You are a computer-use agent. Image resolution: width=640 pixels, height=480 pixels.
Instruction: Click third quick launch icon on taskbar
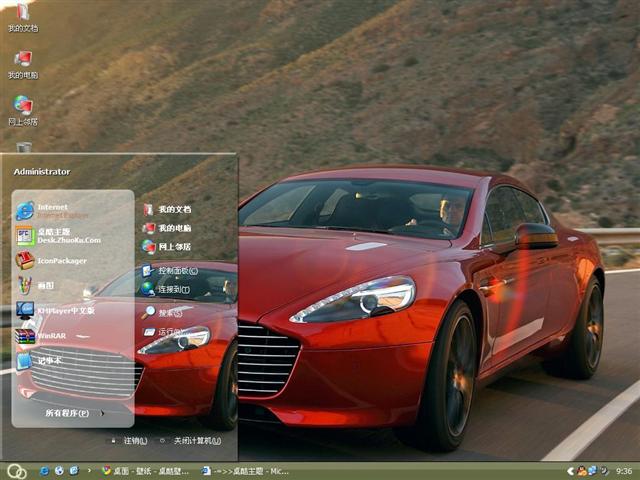click(x=74, y=471)
